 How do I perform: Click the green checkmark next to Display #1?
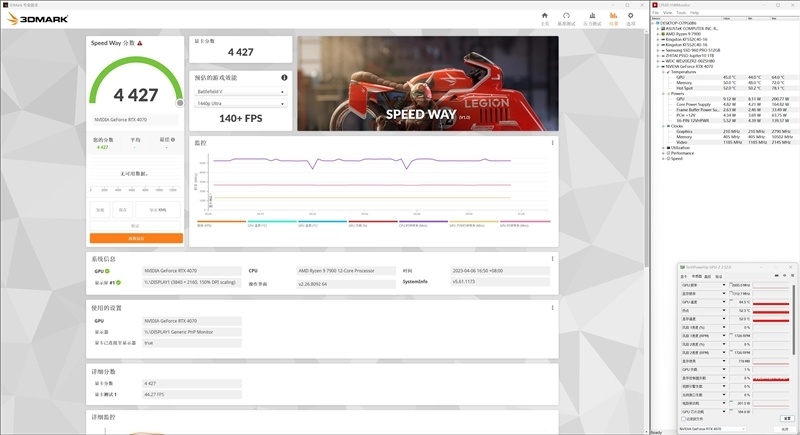118,282
